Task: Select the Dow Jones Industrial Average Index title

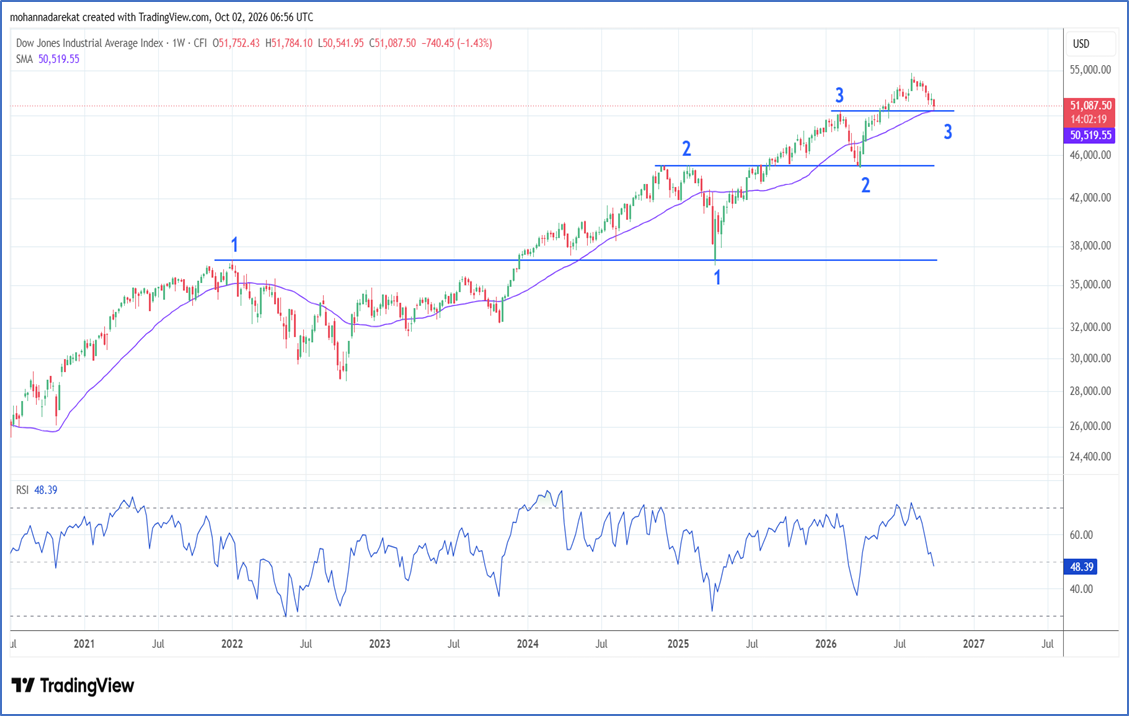Action: point(89,43)
